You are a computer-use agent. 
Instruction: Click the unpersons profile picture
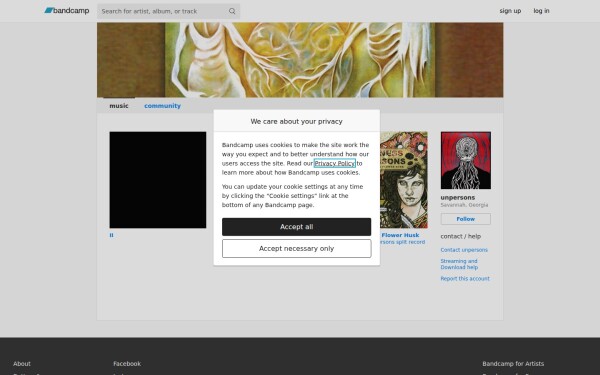coord(466,160)
